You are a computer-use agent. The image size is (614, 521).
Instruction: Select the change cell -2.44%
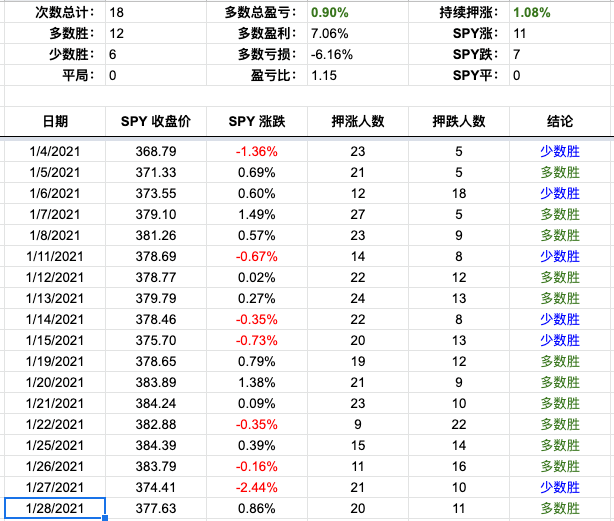coord(257,487)
